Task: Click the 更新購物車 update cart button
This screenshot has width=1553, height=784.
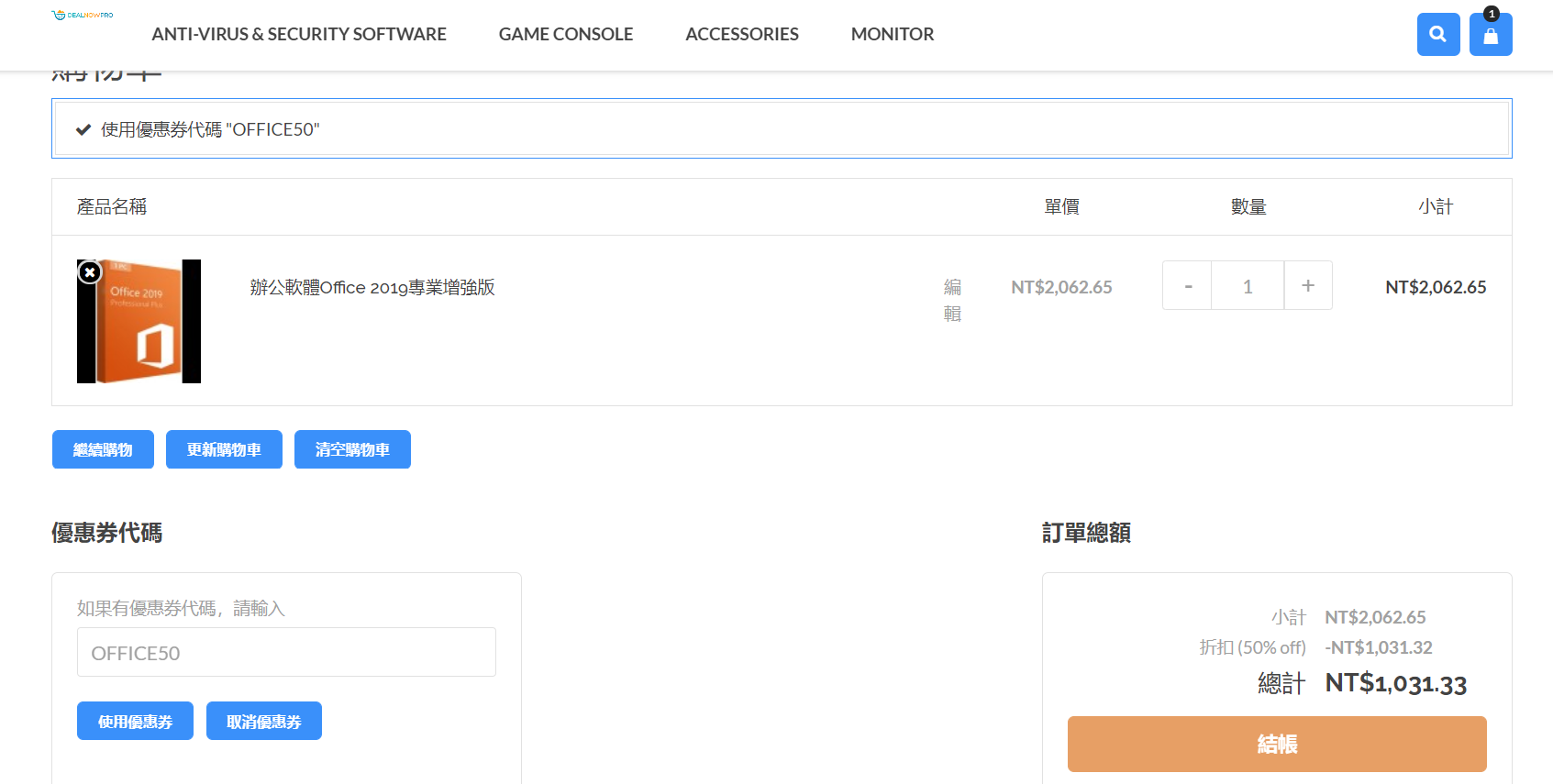Action: click(224, 449)
